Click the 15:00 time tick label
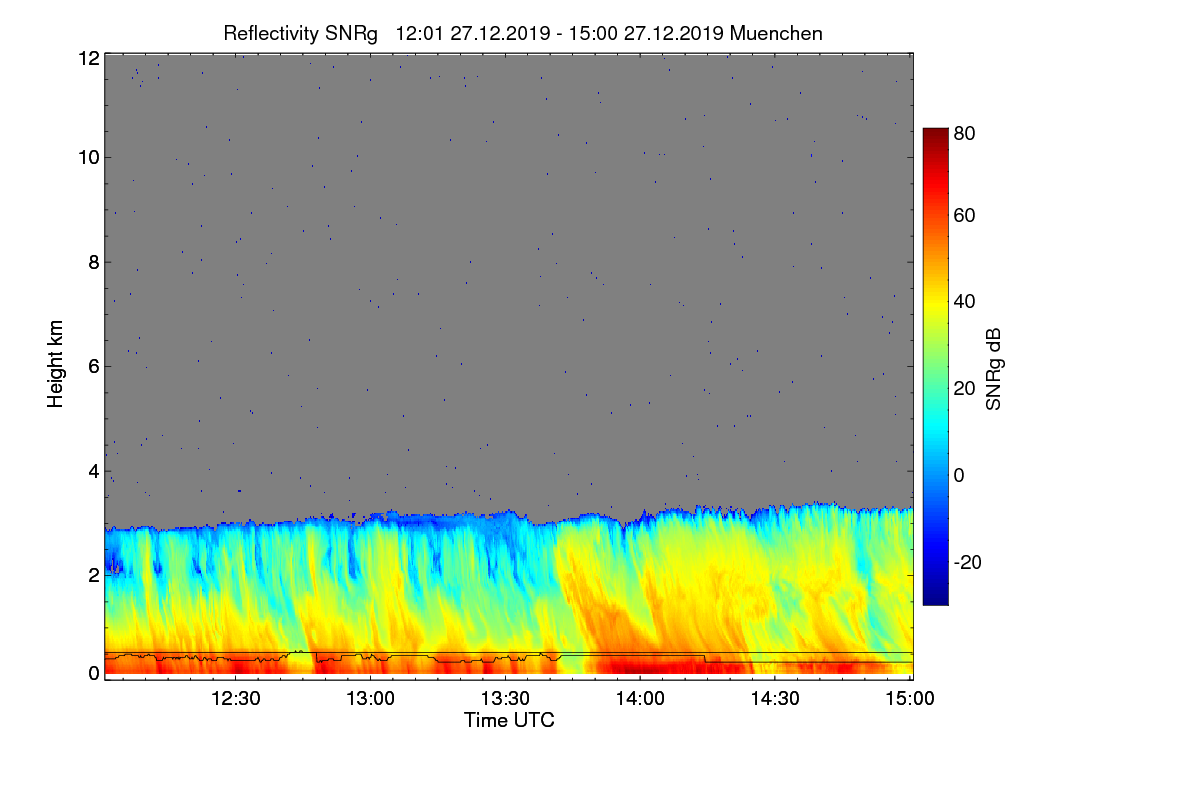This screenshot has height=800, width=1200. click(909, 698)
